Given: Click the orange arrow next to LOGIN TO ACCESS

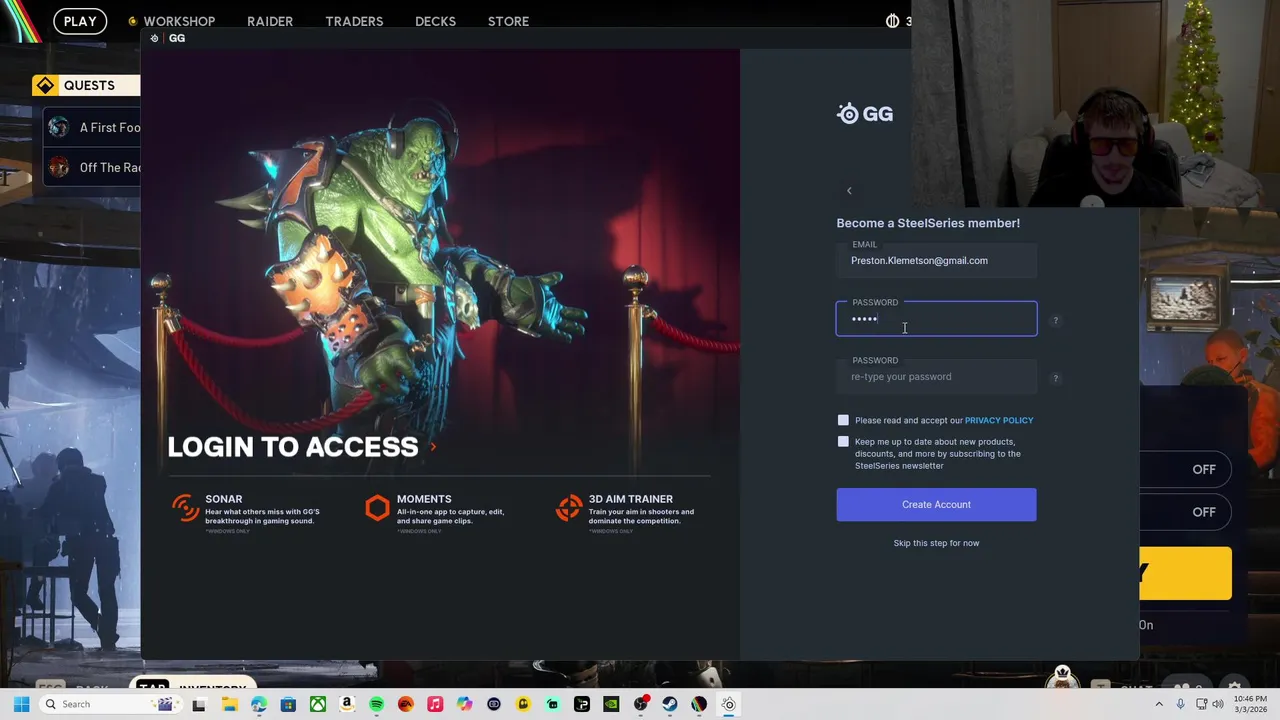Looking at the screenshot, I should pos(433,447).
